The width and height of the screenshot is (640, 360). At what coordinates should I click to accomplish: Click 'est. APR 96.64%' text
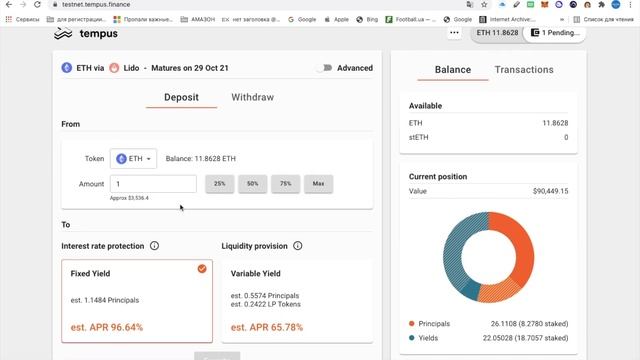tap(107, 327)
